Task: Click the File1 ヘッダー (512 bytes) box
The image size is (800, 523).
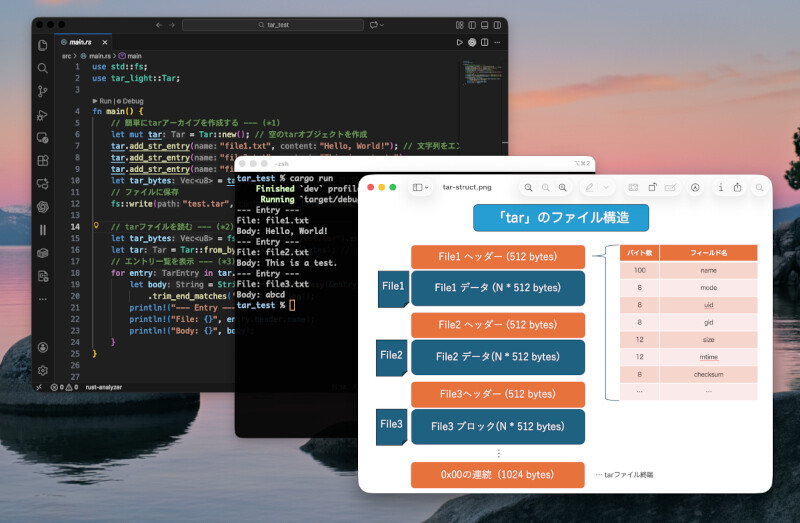Action: [498, 257]
